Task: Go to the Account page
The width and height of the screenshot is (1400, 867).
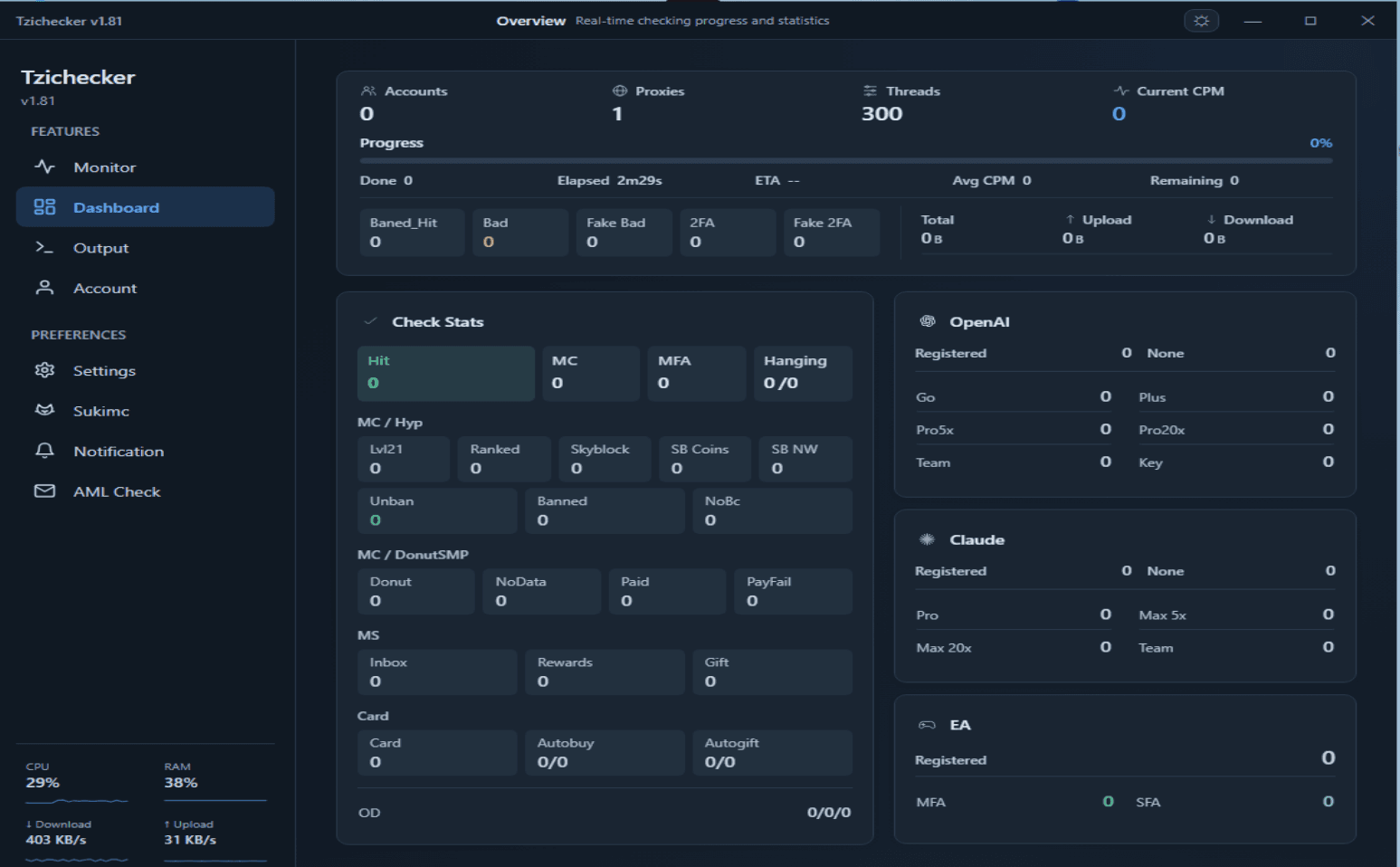Action: (145, 288)
